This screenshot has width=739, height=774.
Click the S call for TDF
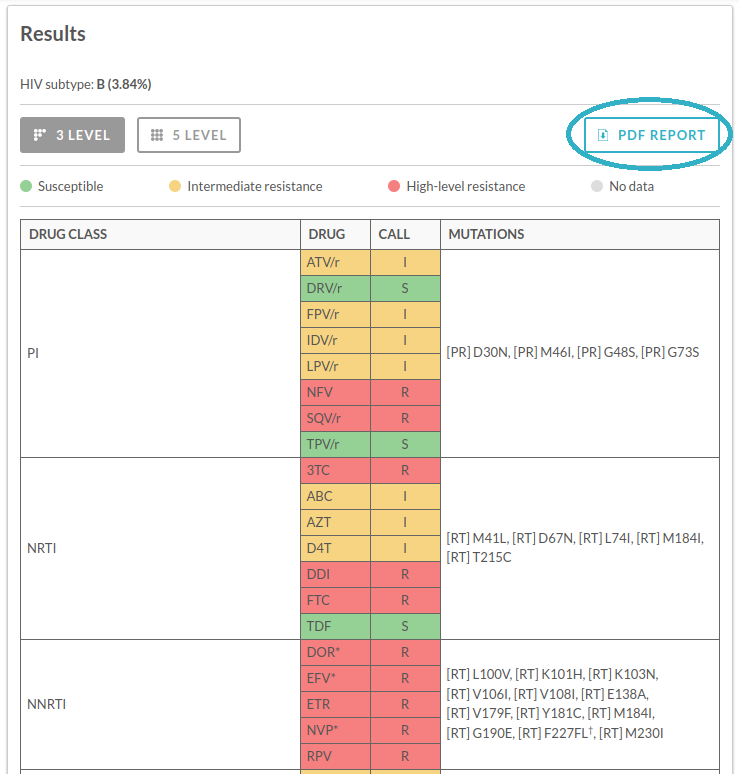click(405, 626)
